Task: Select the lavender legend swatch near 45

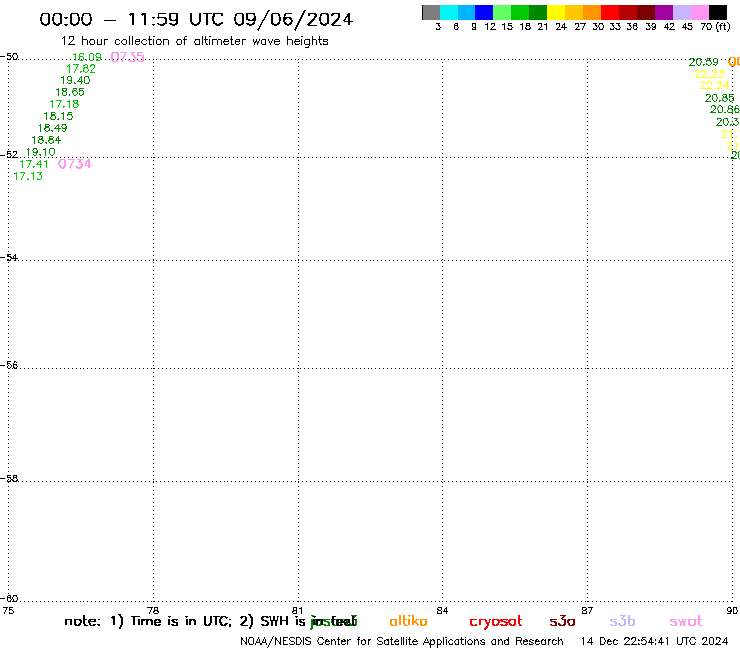Action: tap(682, 12)
